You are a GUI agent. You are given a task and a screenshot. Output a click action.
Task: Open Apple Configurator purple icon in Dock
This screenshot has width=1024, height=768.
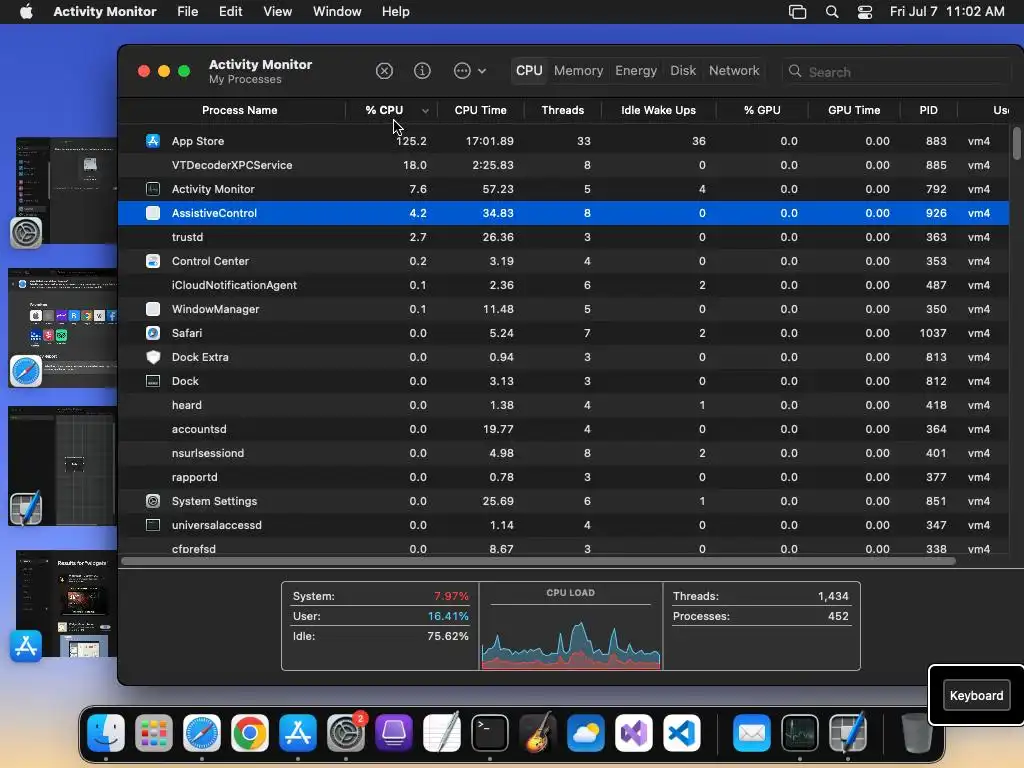(x=394, y=733)
